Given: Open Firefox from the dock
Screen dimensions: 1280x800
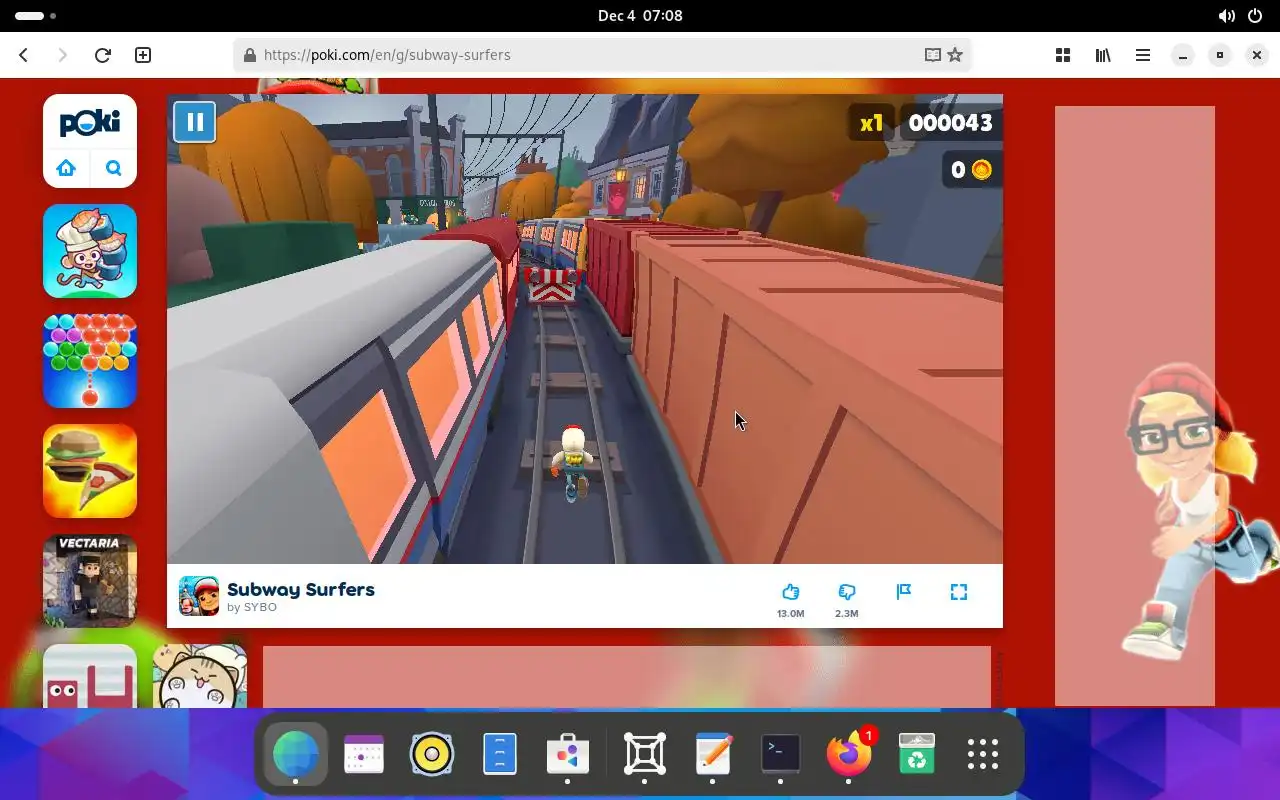Looking at the screenshot, I should point(849,754).
